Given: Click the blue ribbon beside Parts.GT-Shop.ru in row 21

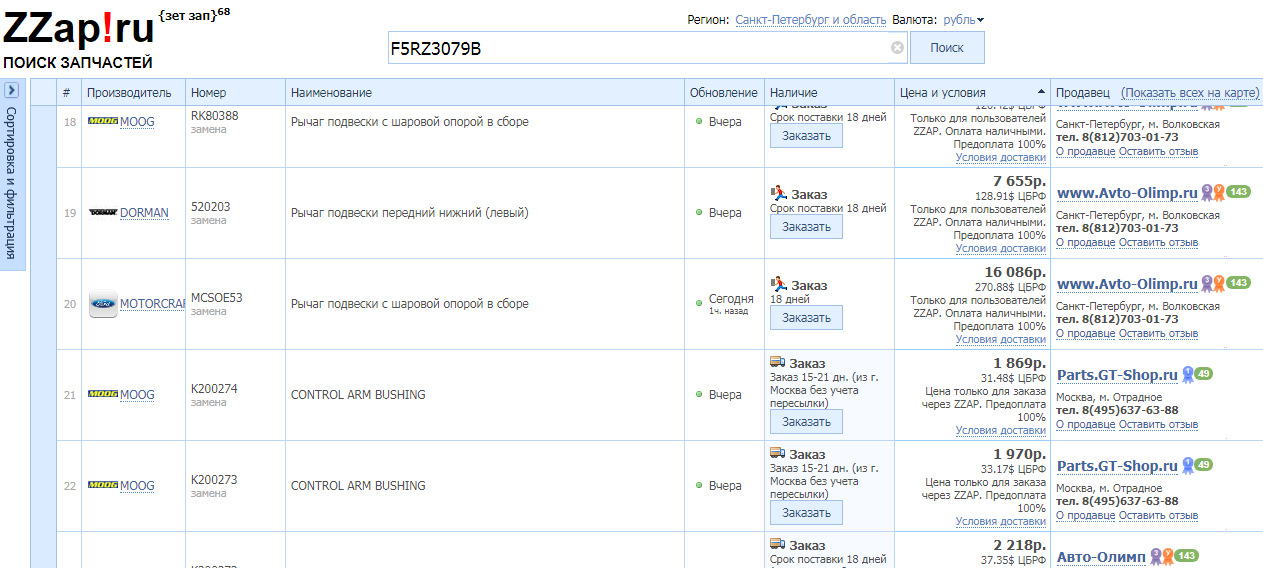Looking at the screenshot, I should tap(1188, 375).
